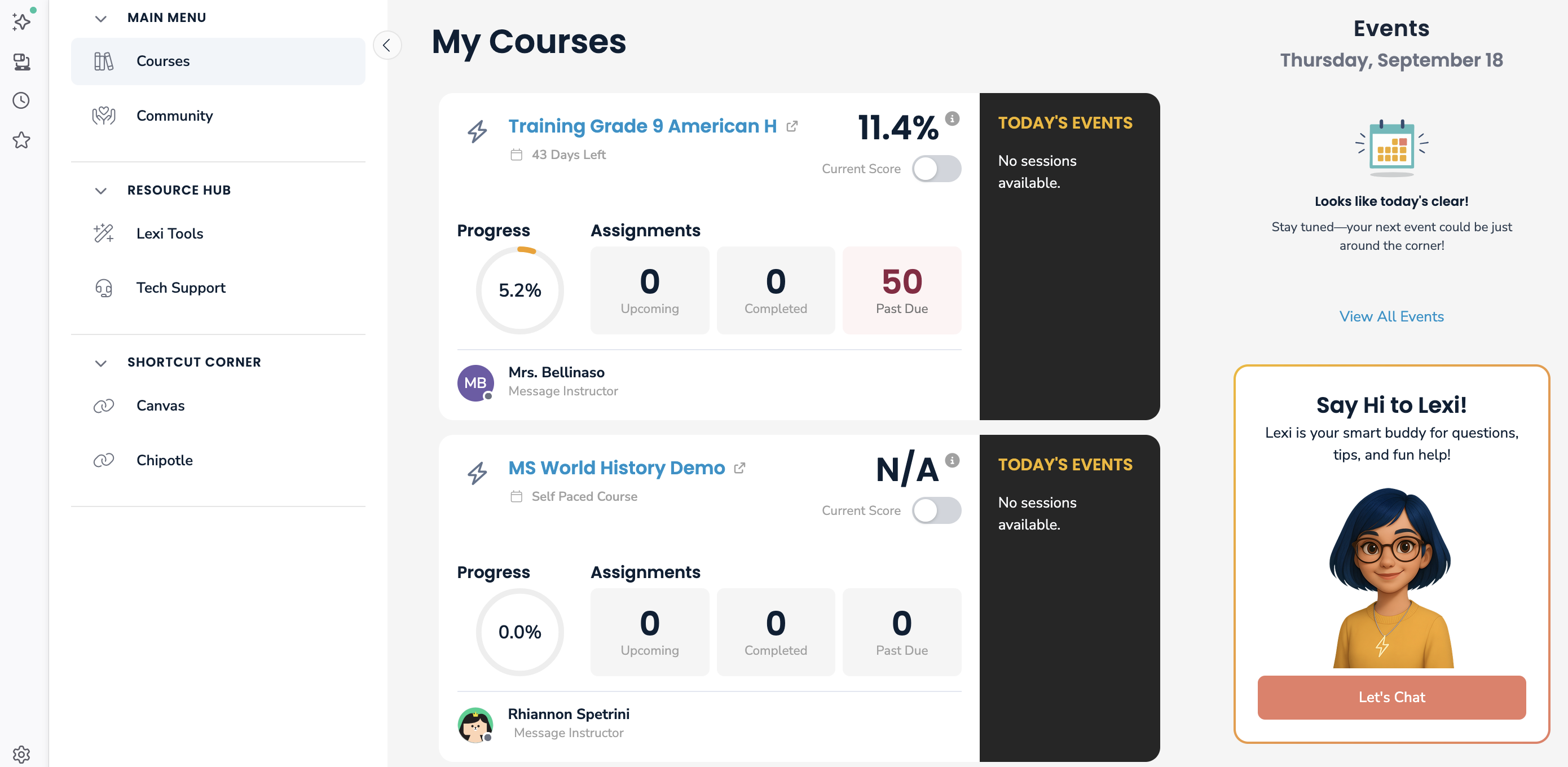The image size is (1568, 767).
Task: Toggle Current Score switch for MS World History
Action: (x=936, y=510)
